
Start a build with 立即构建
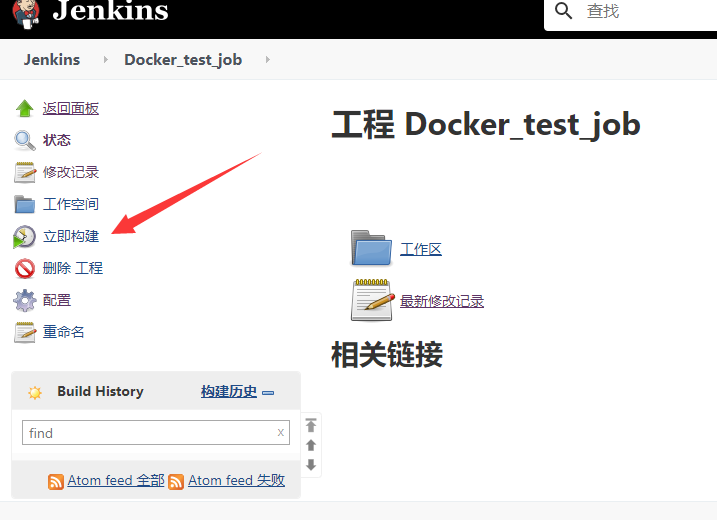tap(71, 236)
